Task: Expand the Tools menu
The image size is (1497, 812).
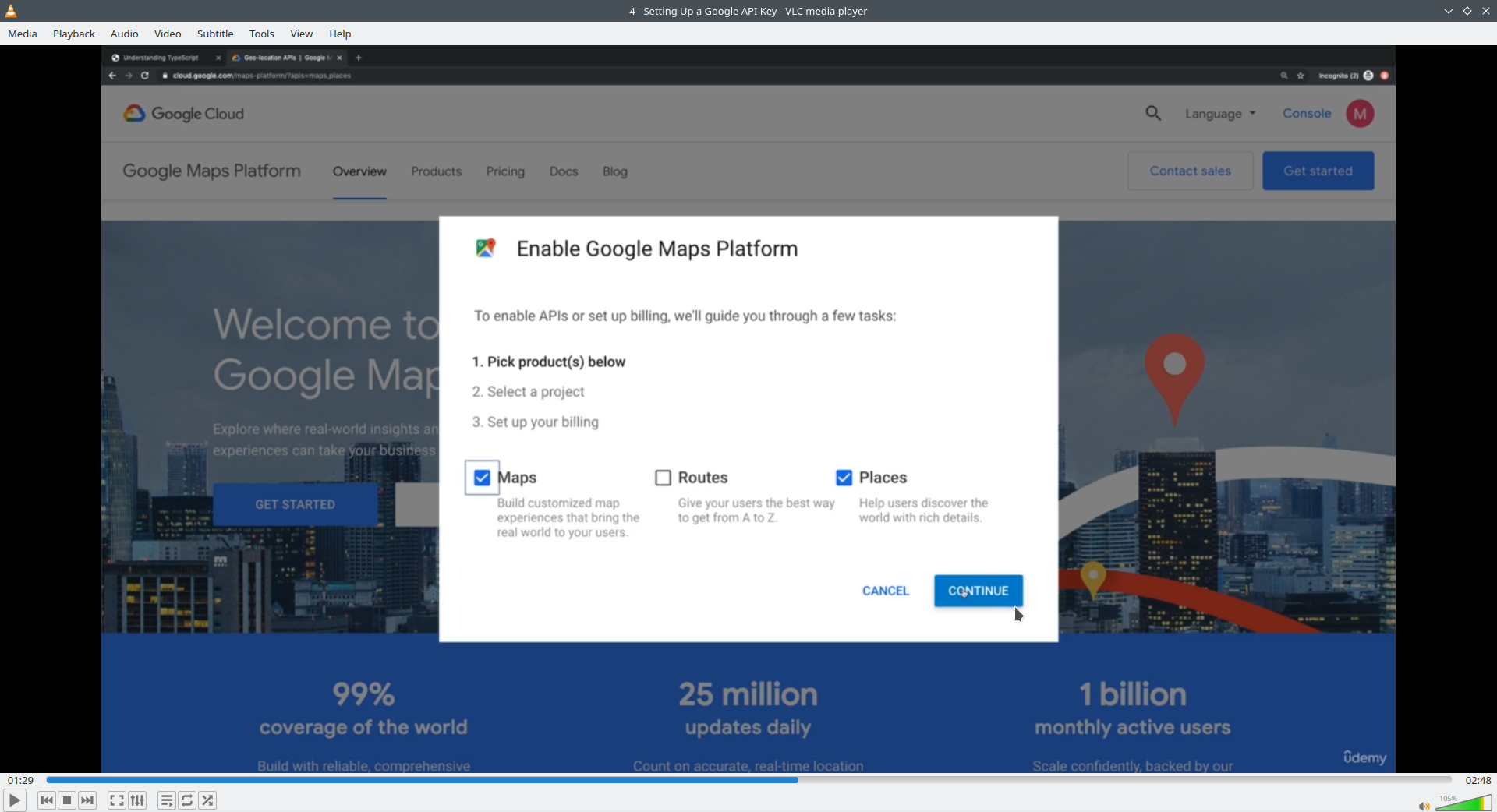Action: point(262,34)
